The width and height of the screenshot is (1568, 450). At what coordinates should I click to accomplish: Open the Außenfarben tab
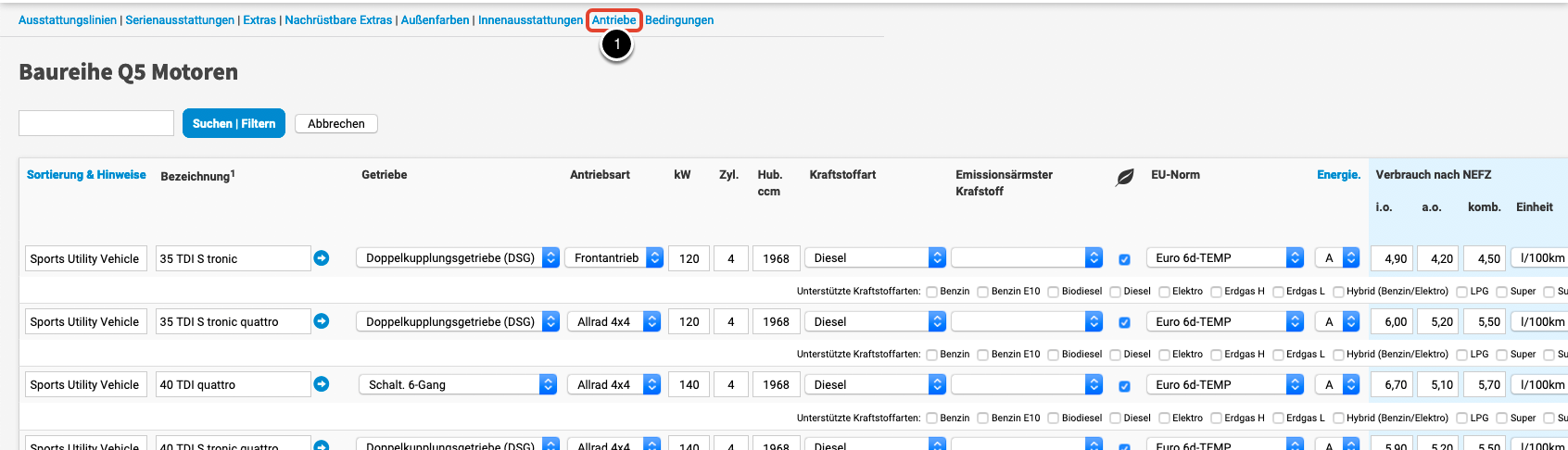click(x=435, y=20)
